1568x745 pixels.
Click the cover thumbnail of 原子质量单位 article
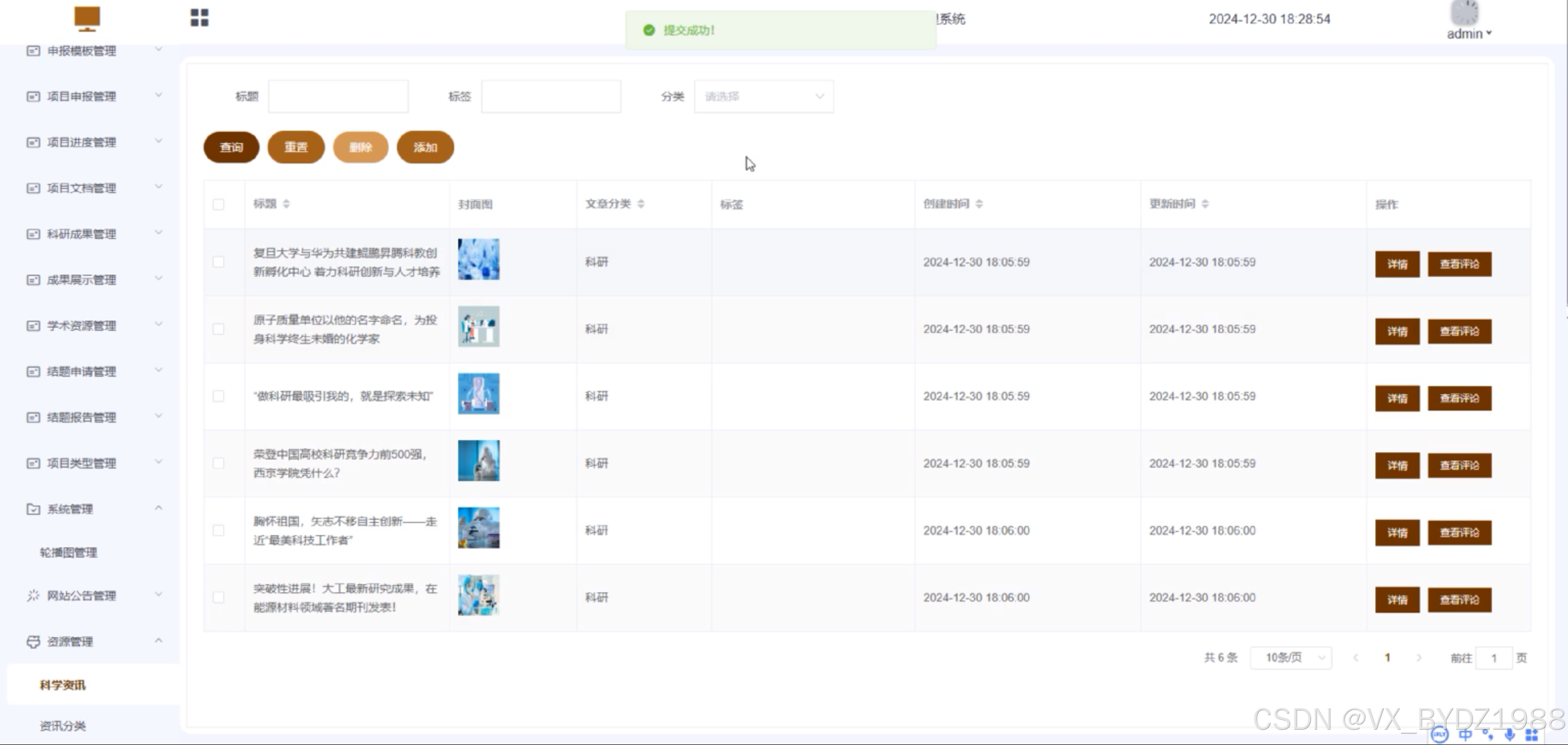[x=479, y=327]
